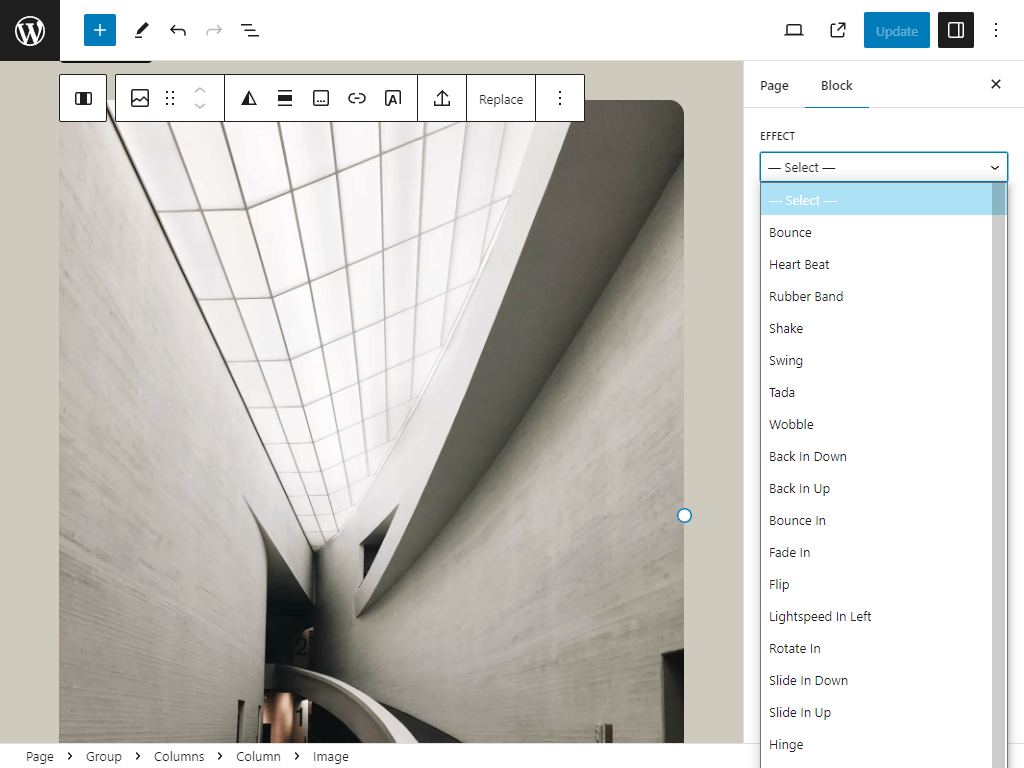
Task: Open the alignment options icon
Action: coord(285,99)
